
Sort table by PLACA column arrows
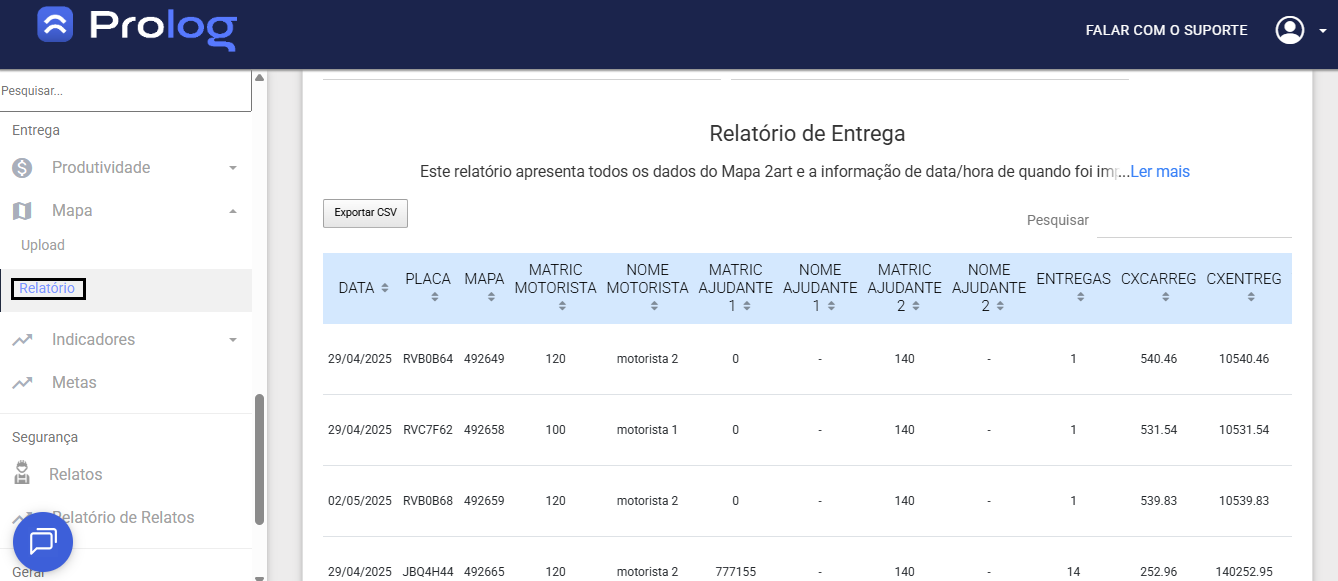pos(434,297)
